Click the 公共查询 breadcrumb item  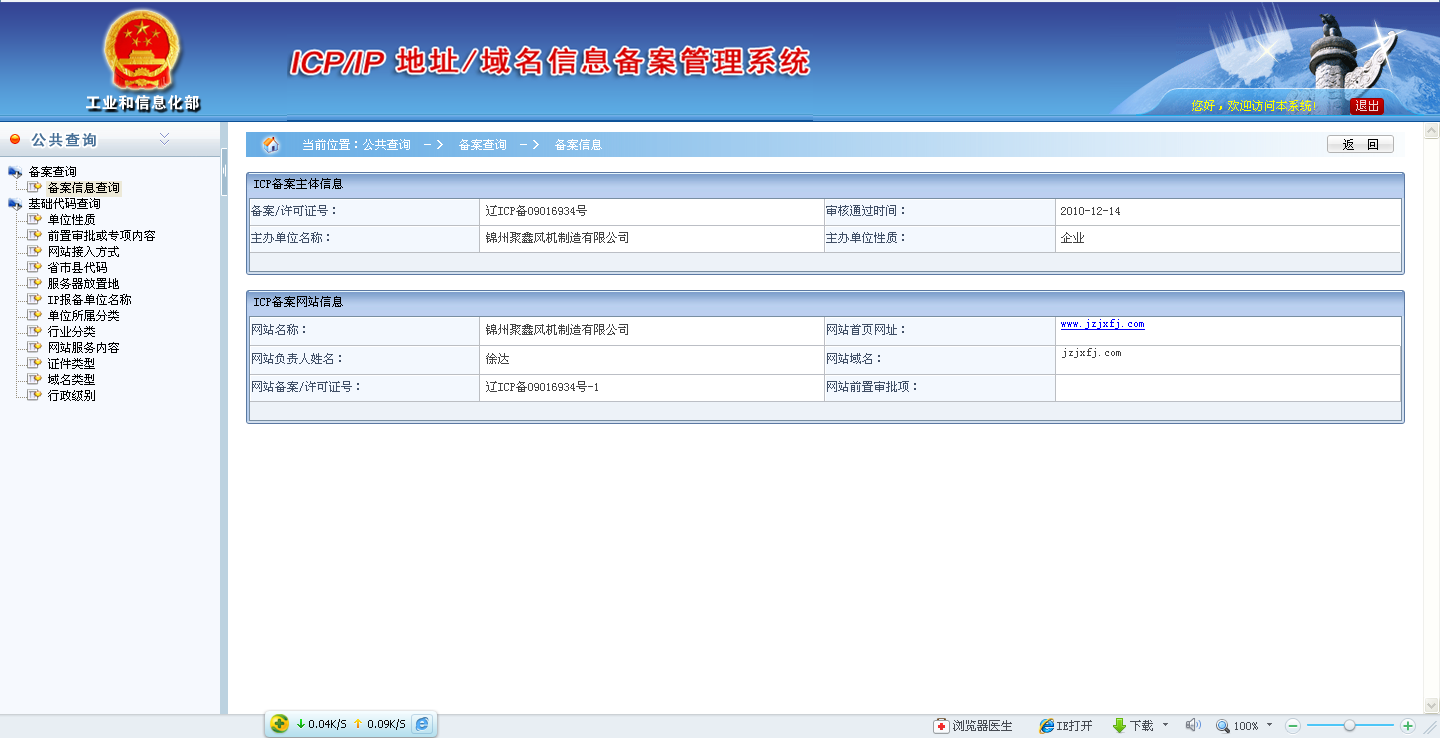click(x=386, y=145)
